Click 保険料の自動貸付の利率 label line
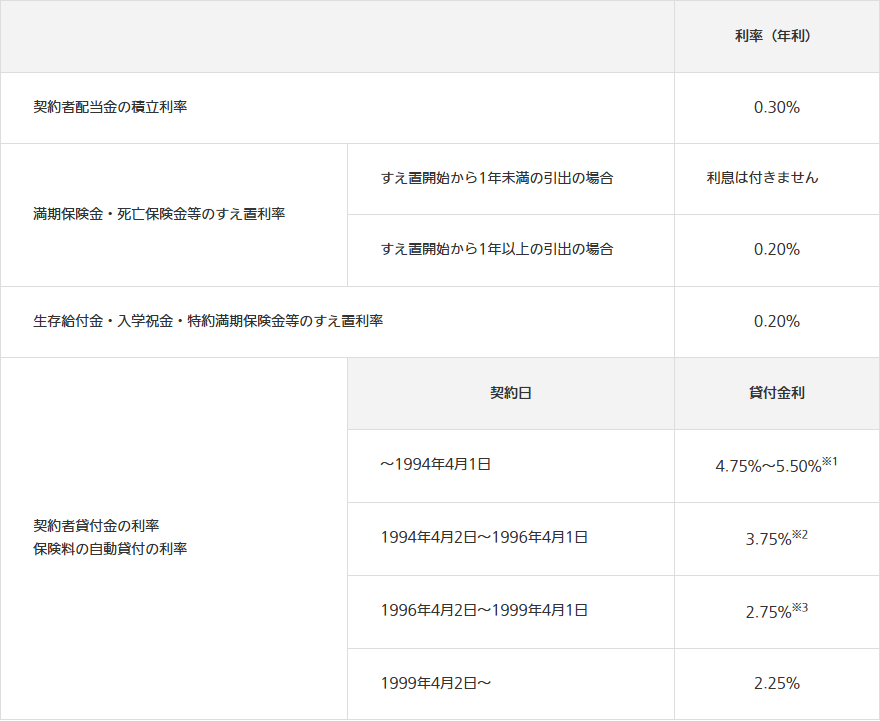 point(110,549)
